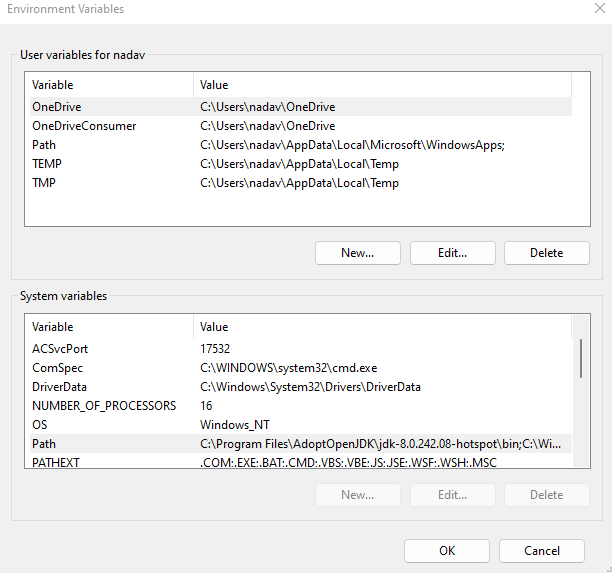
Task: Click Edit button under user variables
Action: click(x=452, y=253)
